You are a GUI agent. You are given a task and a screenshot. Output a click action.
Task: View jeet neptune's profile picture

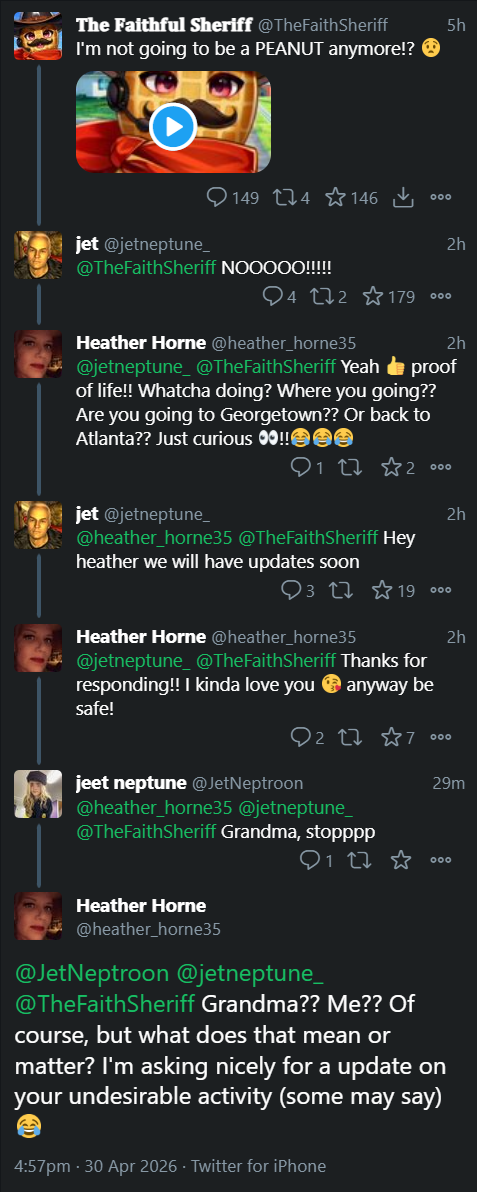point(38,794)
